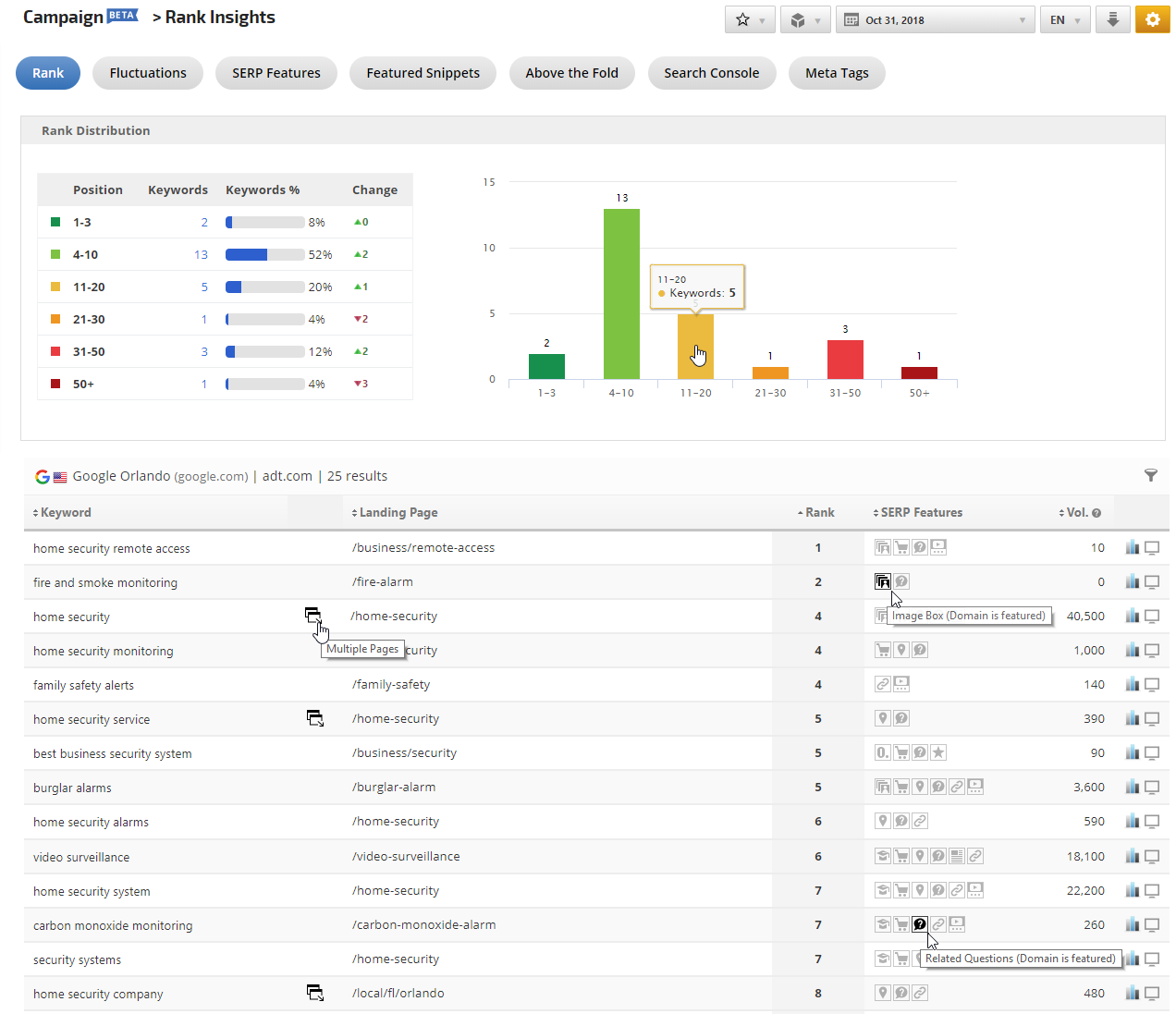Expand the EN language dropdown
Viewport: 1176px width, 1014px height.
tap(1064, 19)
